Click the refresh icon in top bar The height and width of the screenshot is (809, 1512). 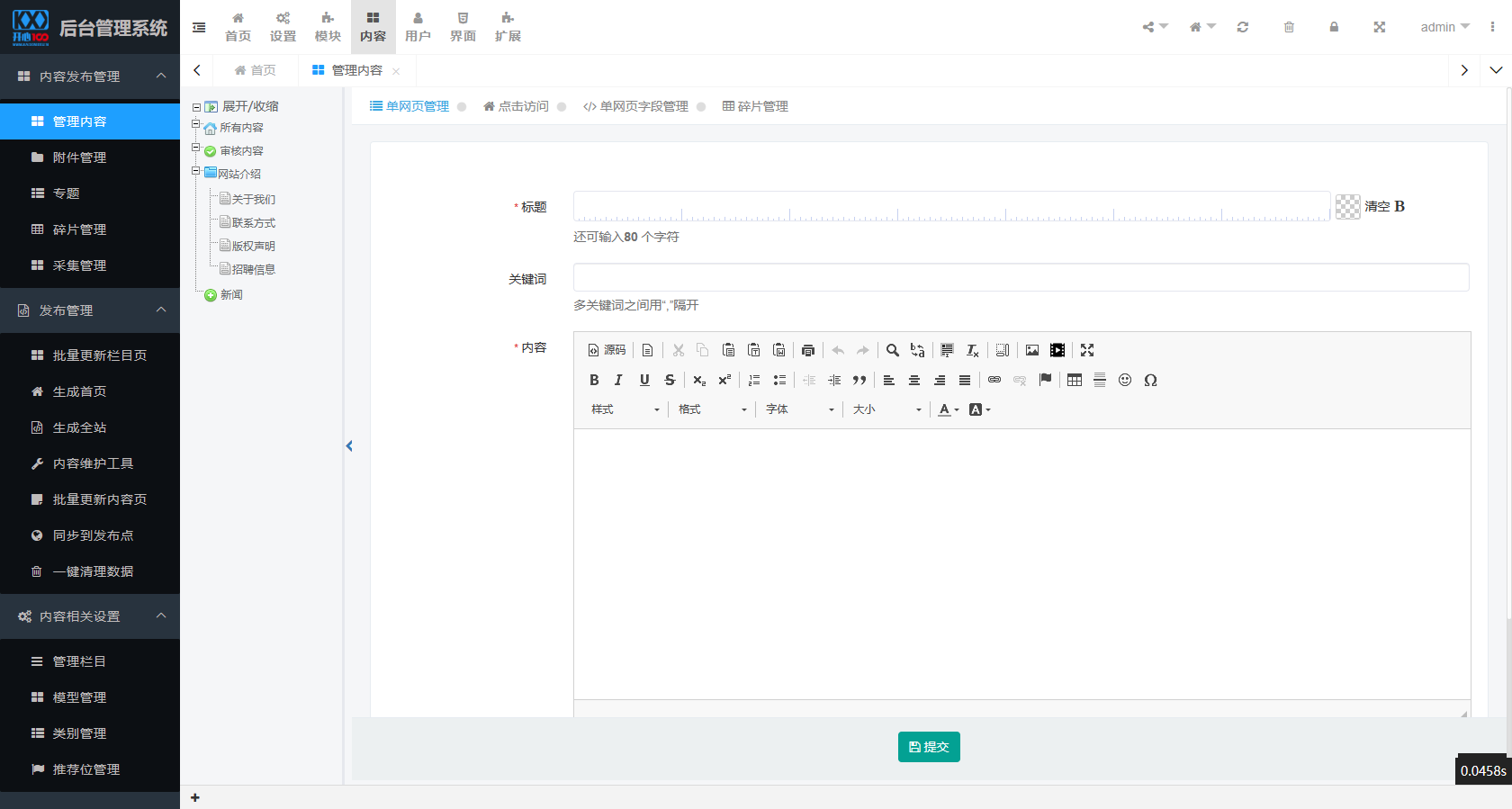click(x=1243, y=27)
